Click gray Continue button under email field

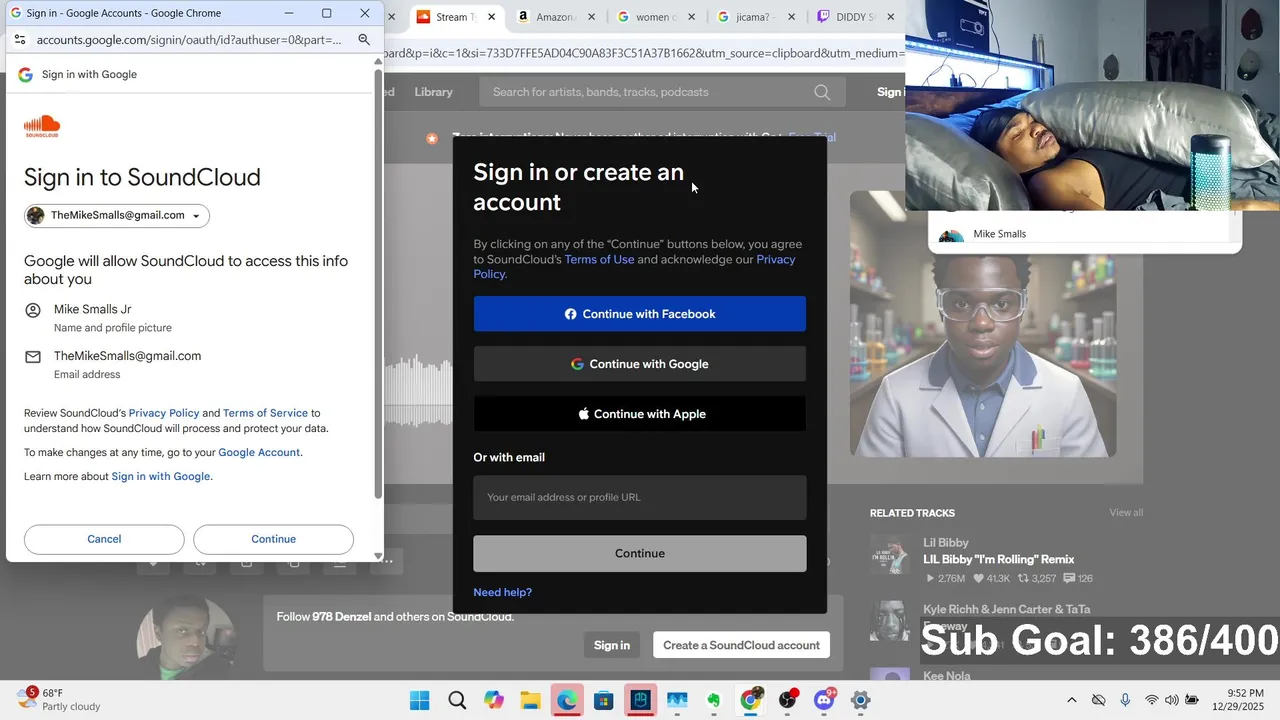[640, 553]
